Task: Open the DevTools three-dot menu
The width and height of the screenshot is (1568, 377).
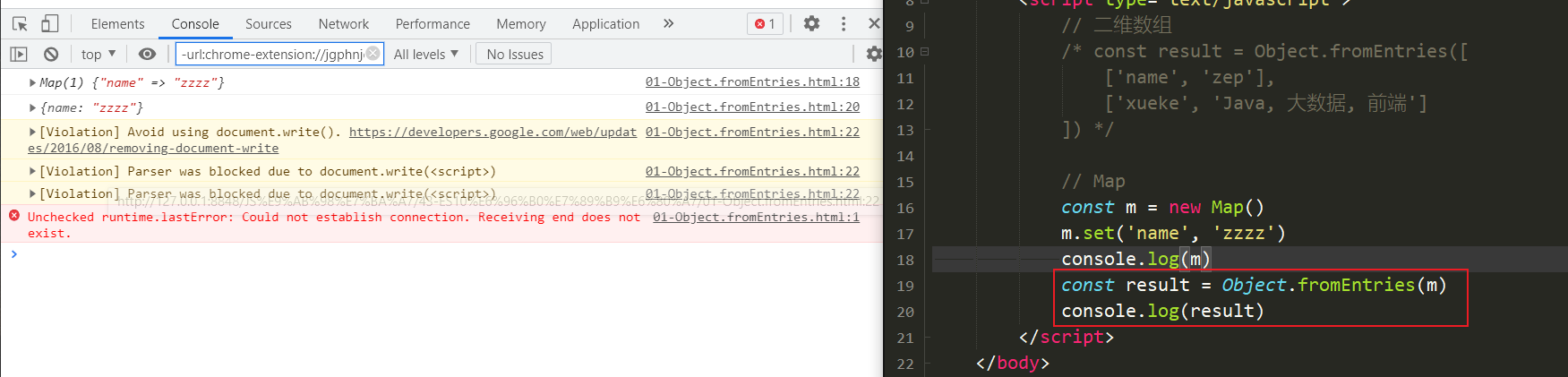Action: click(843, 24)
